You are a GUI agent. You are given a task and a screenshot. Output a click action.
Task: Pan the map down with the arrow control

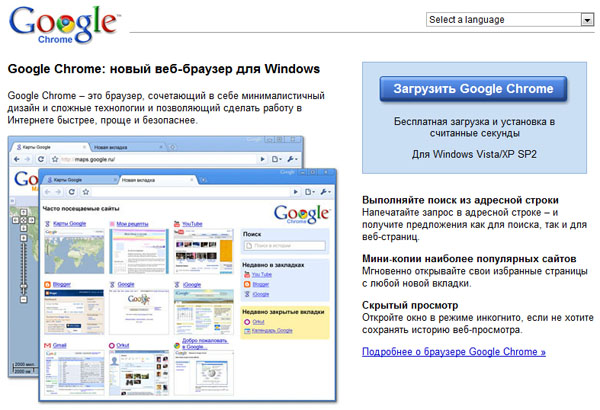pyautogui.click(x=23, y=228)
